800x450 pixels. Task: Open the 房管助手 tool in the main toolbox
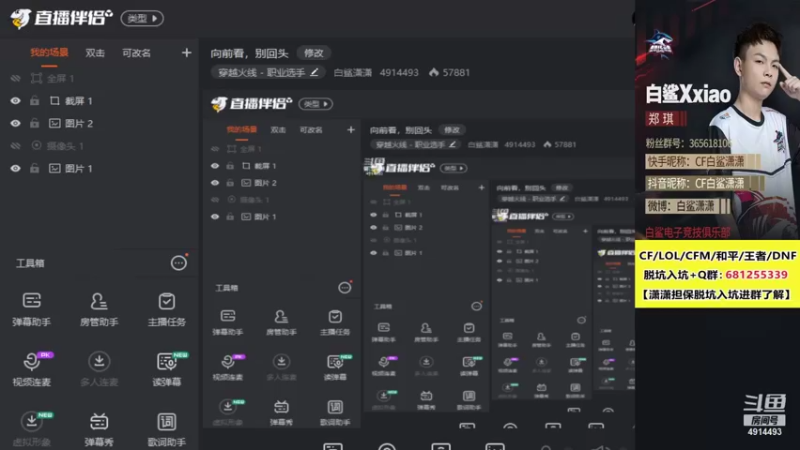99,309
